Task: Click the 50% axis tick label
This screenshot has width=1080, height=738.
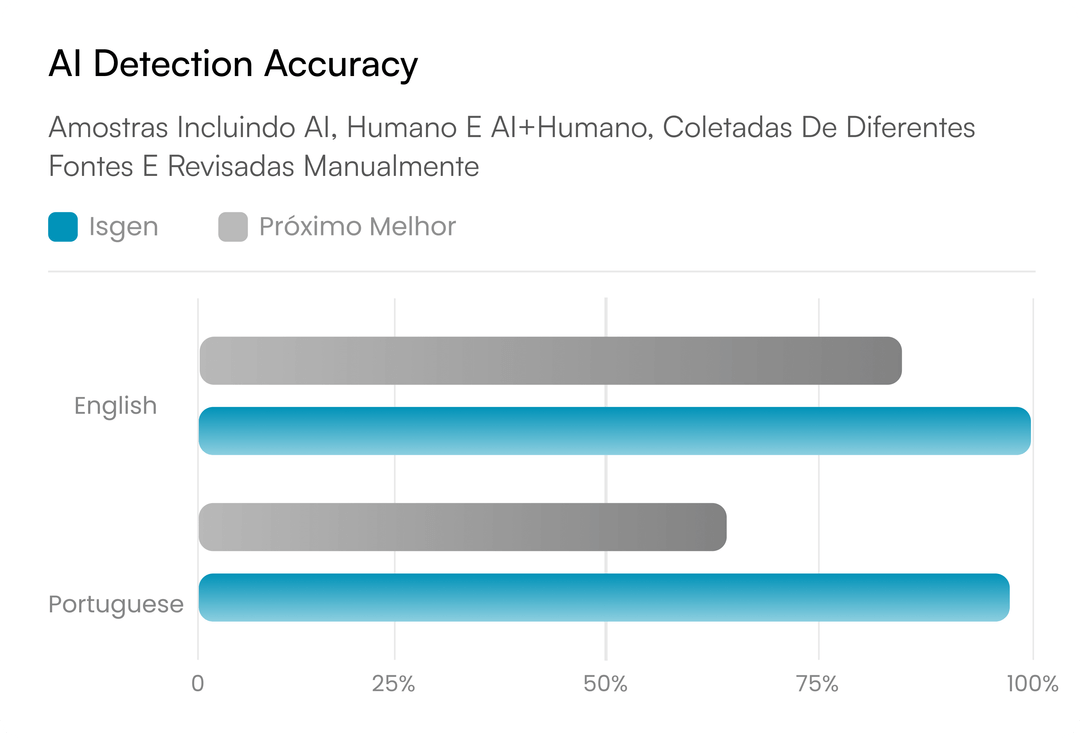Action: [x=605, y=684]
